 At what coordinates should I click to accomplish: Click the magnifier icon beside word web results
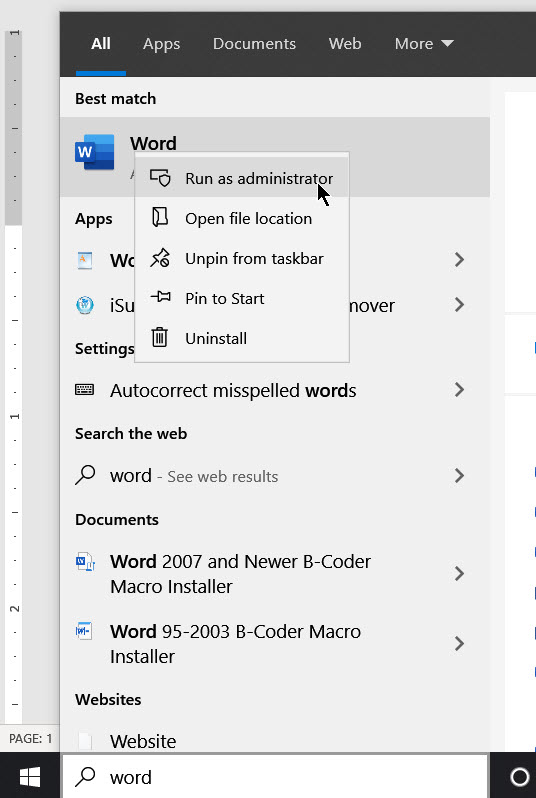click(85, 475)
